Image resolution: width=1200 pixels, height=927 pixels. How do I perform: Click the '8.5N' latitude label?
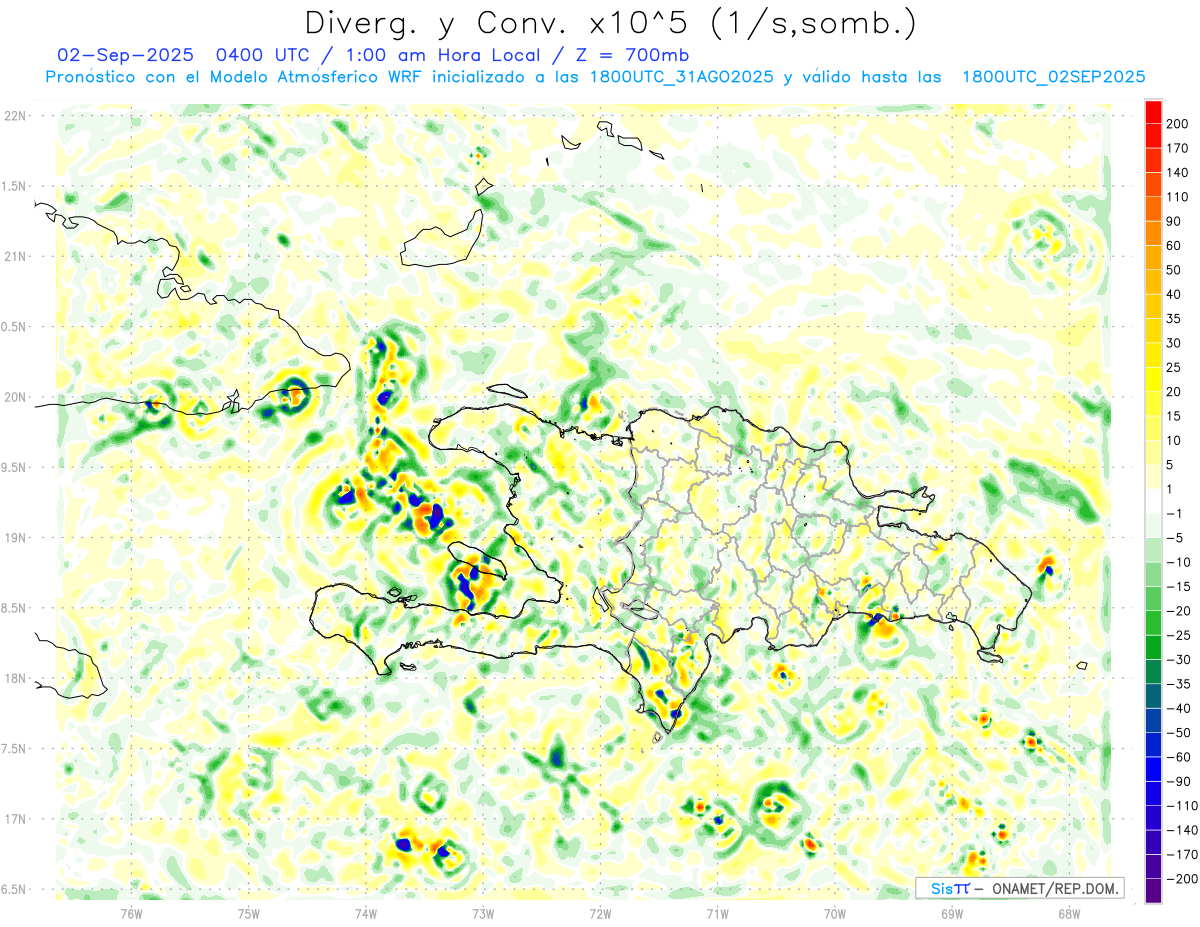click(14, 608)
